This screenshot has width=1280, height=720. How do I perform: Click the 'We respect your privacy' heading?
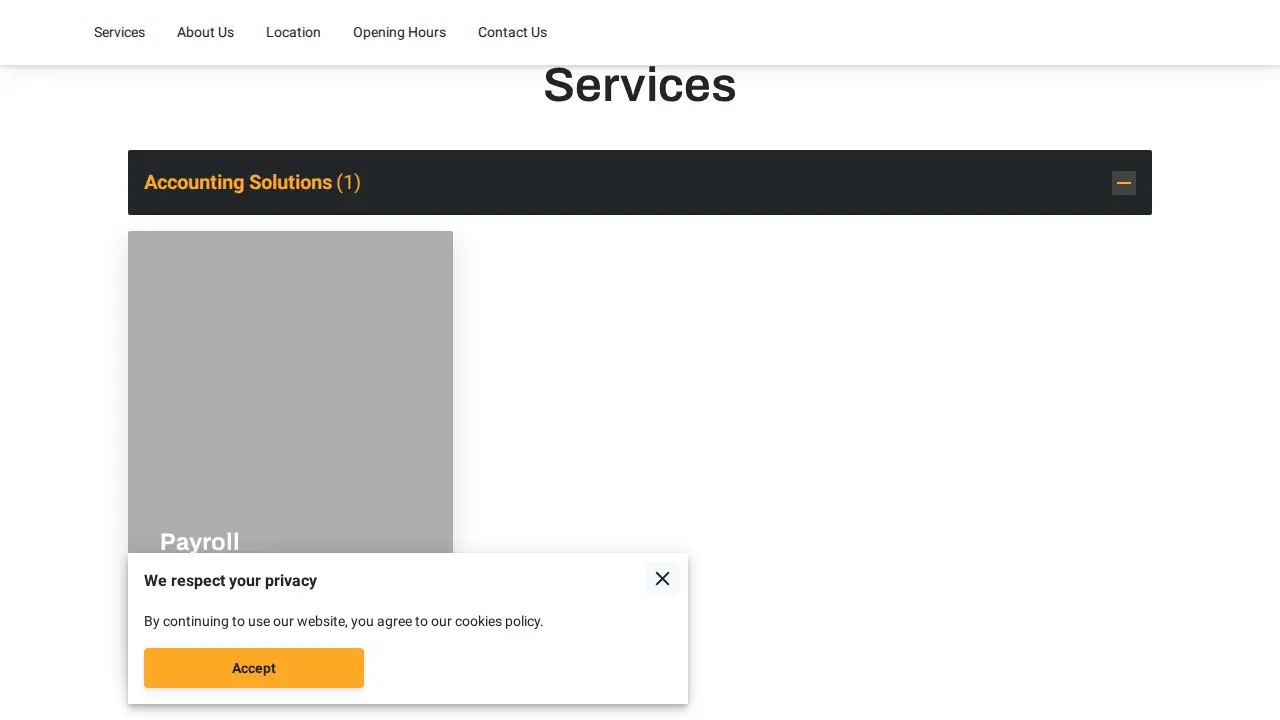point(230,581)
